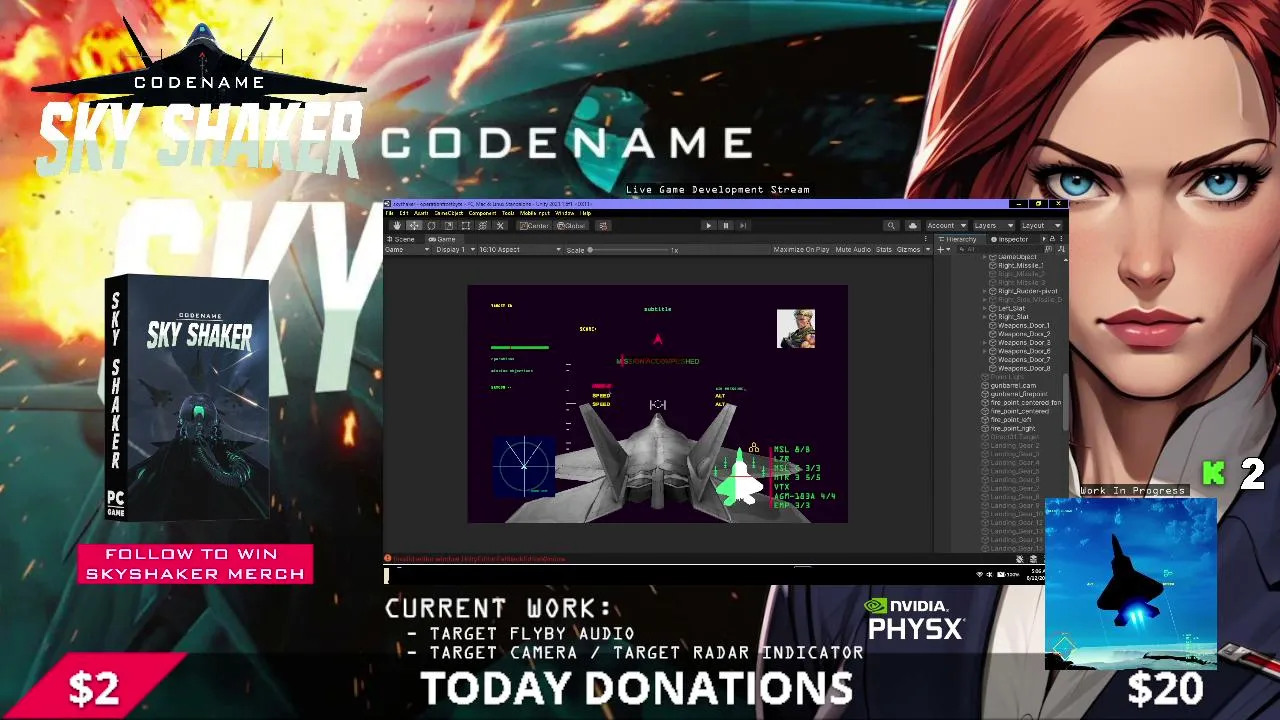Open the cloud services icon

(912, 225)
